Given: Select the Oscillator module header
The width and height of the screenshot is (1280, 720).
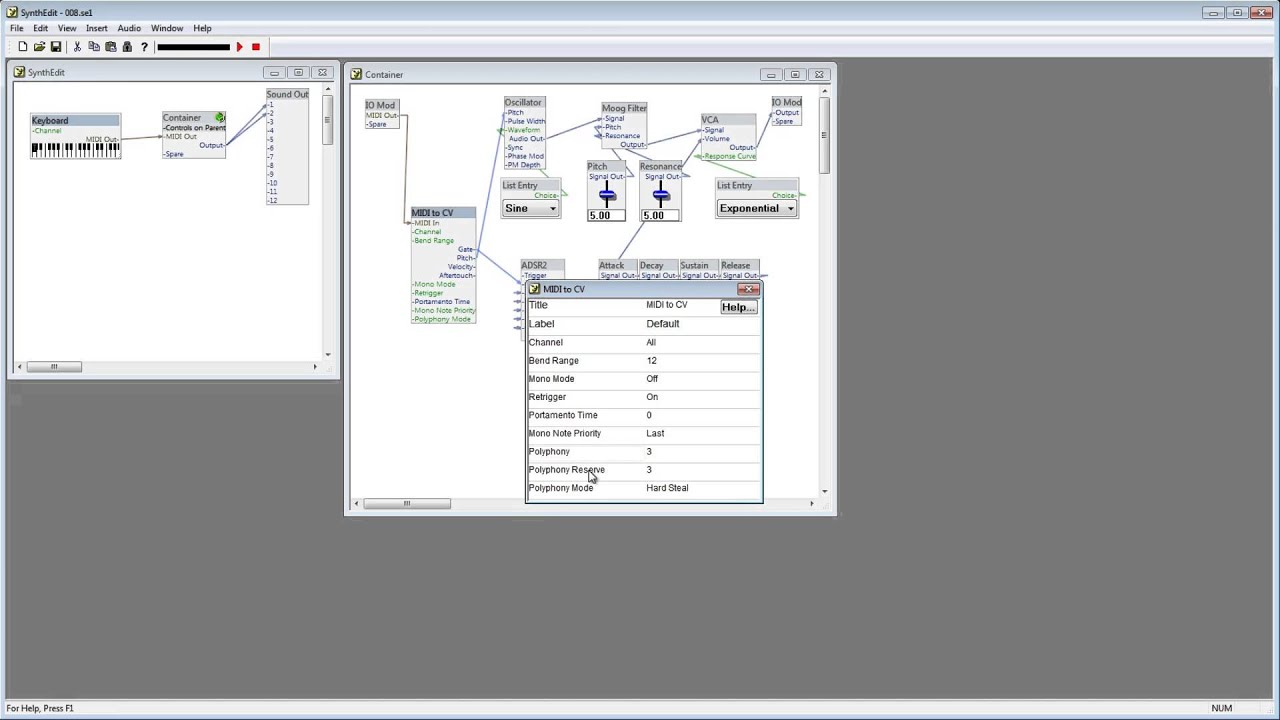Looking at the screenshot, I should [x=524, y=102].
